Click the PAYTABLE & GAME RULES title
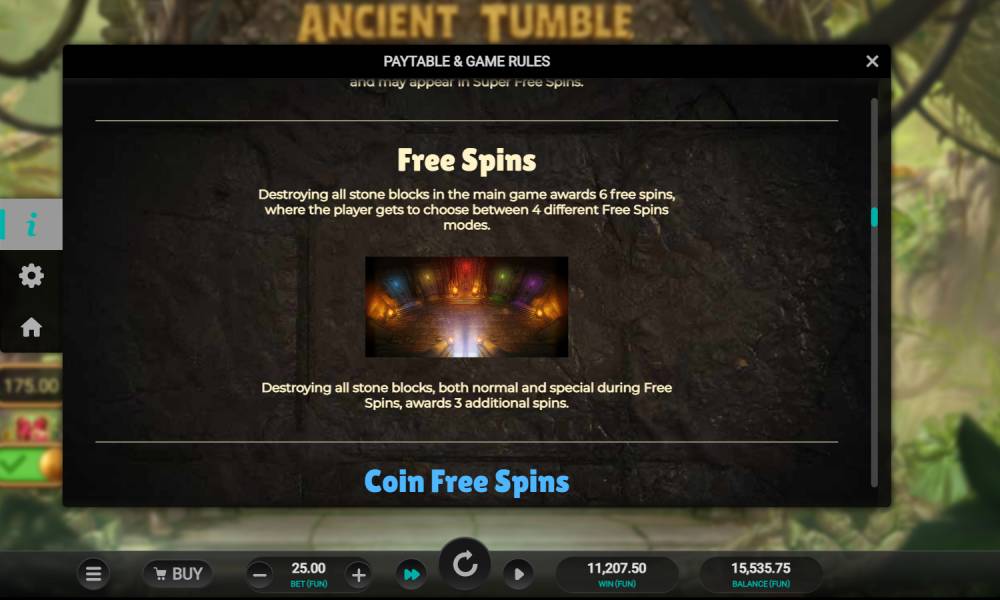Viewport: 1000px width, 600px height. (x=467, y=61)
